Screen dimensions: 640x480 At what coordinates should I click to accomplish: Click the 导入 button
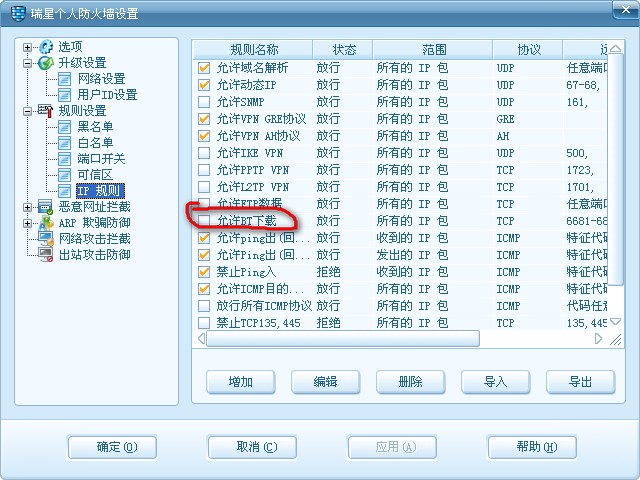click(495, 382)
